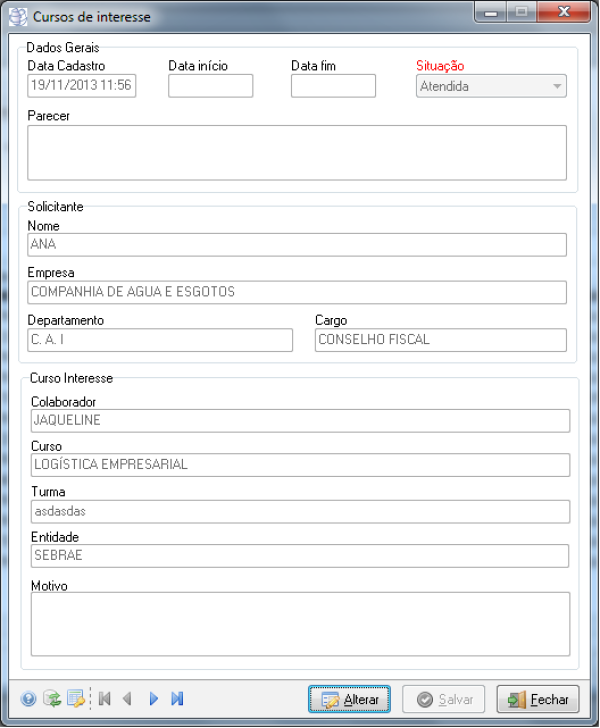Click the Cargo field showing CONSELHO FISCAL
600x728 pixels.
pyautogui.click(x=440, y=340)
